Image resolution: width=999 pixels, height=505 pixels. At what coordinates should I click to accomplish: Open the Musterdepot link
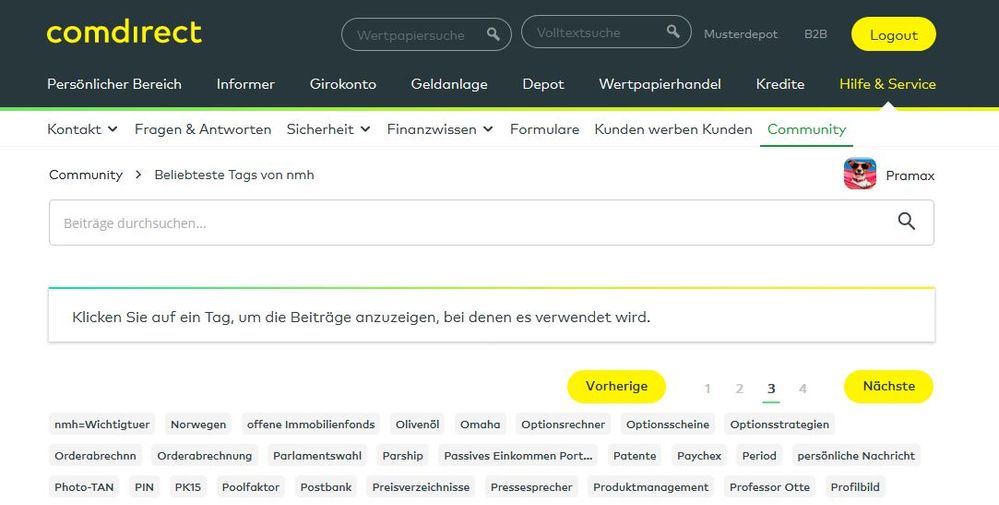click(x=740, y=34)
